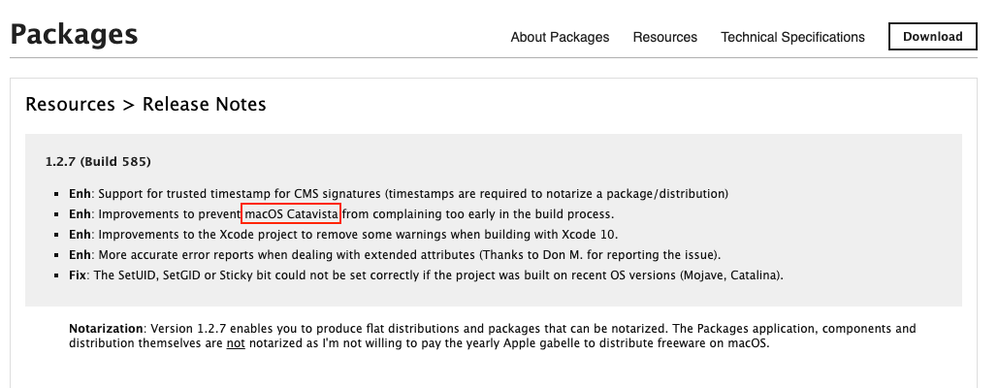Click the bold Fix label
This screenshot has width=998, height=388.
pos(77,276)
